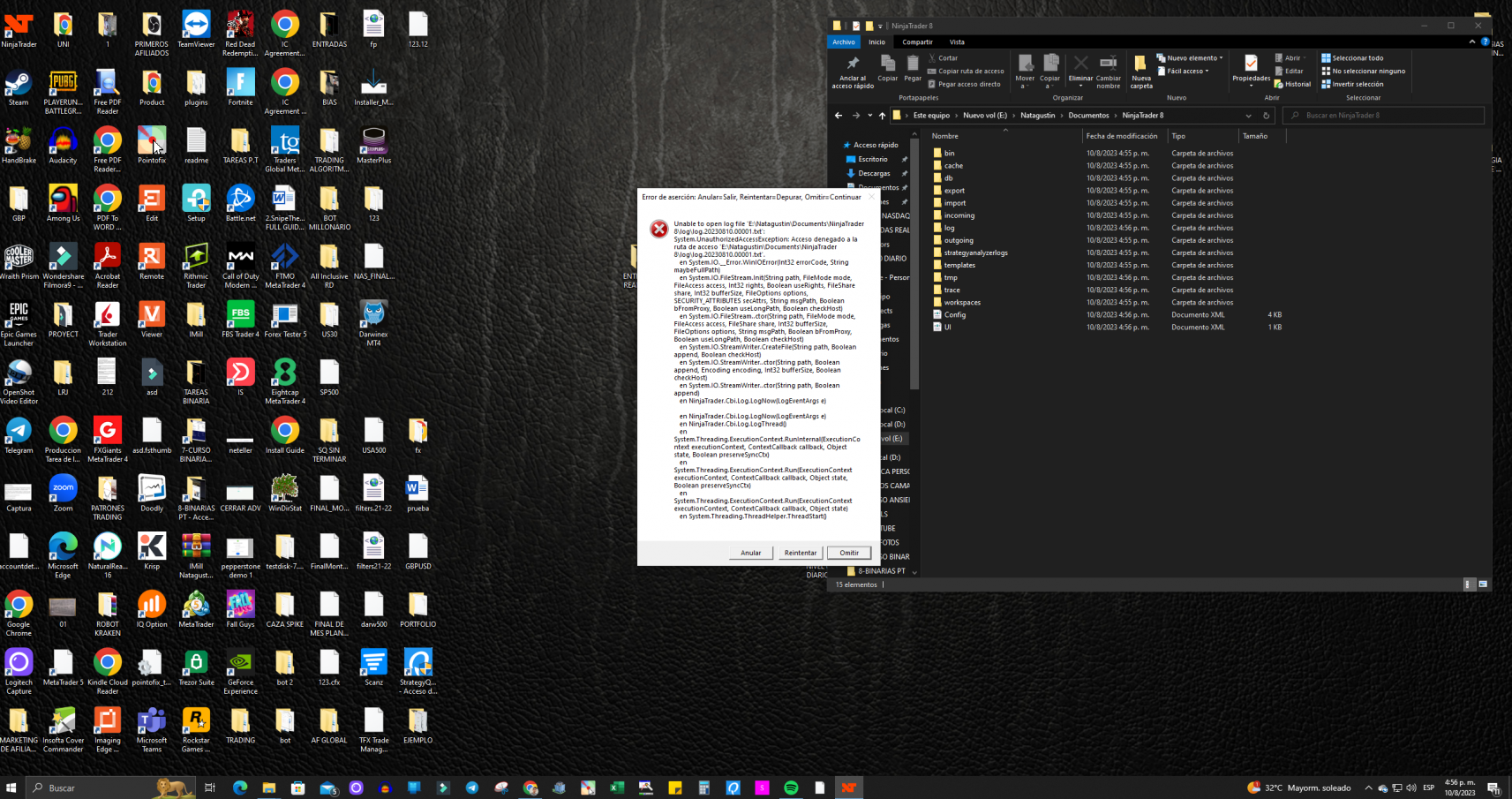This screenshot has height=799, width=1512.
Task: Click Anular in the assertion error dialog
Action: tap(751, 553)
